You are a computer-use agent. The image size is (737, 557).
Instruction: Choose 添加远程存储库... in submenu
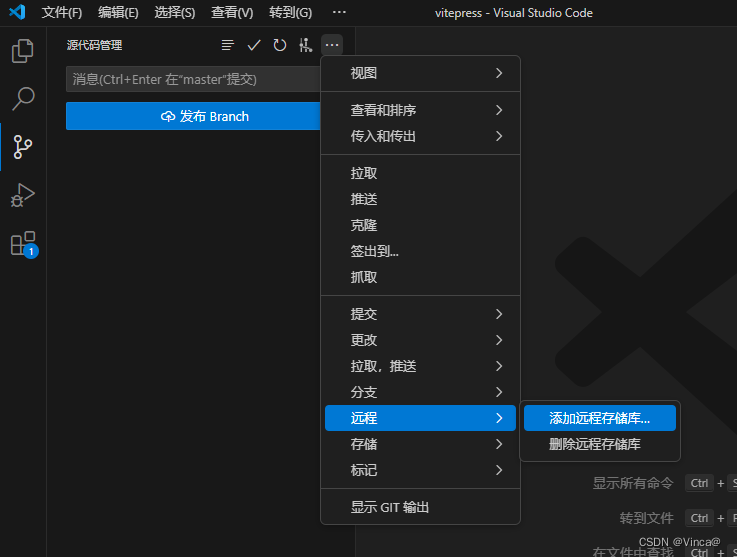[x=600, y=418]
